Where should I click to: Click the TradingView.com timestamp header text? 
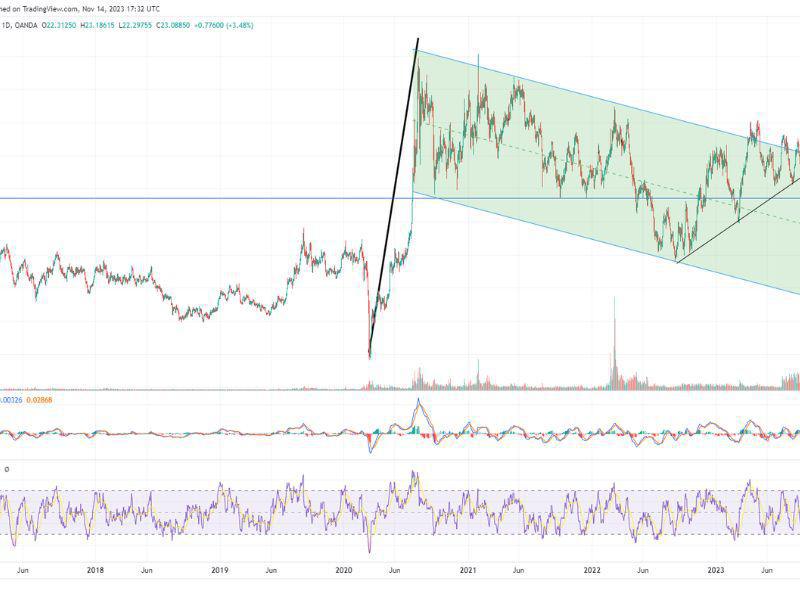pyautogui.click(x=80, y=9)
